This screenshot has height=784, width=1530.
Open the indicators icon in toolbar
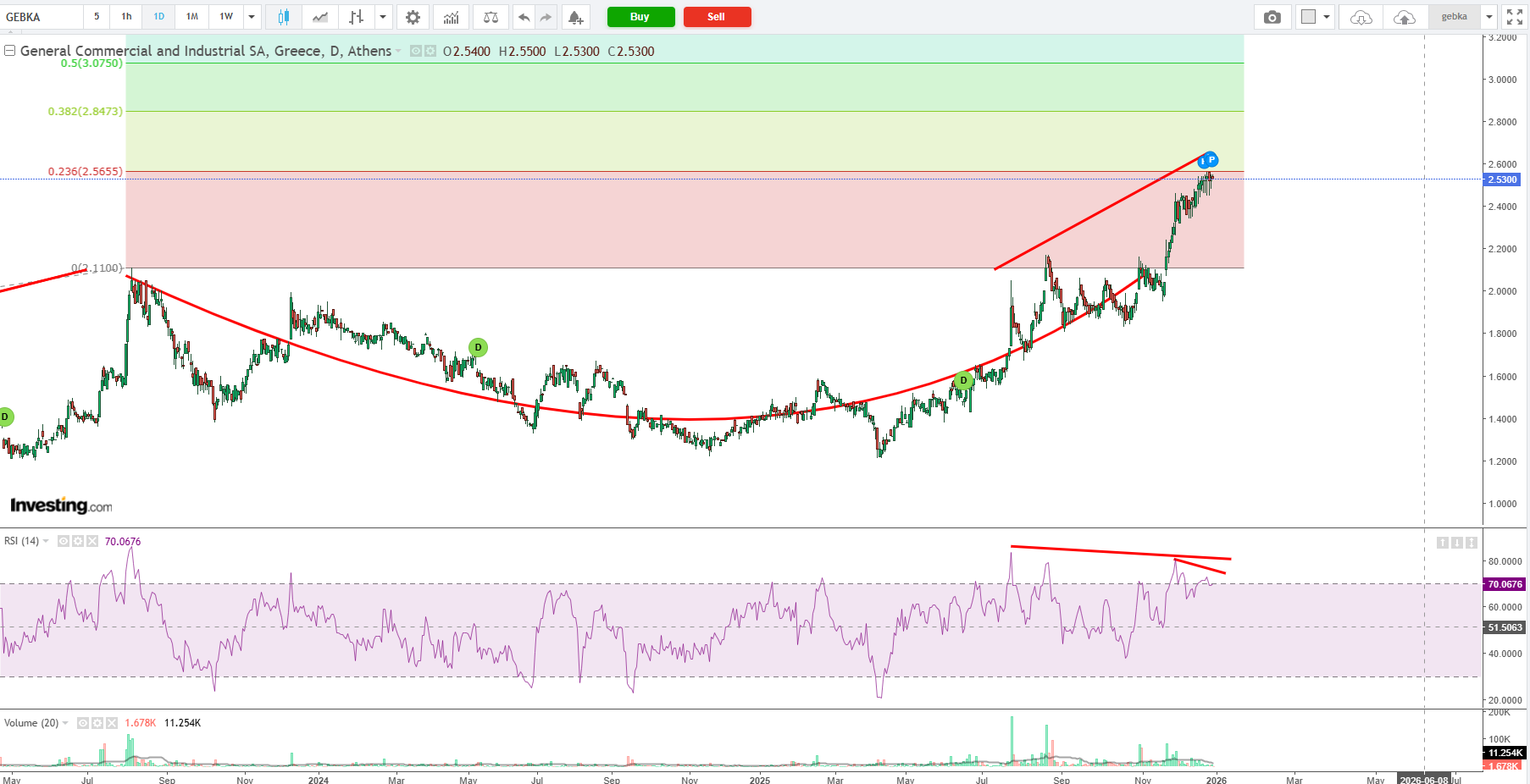451,17
